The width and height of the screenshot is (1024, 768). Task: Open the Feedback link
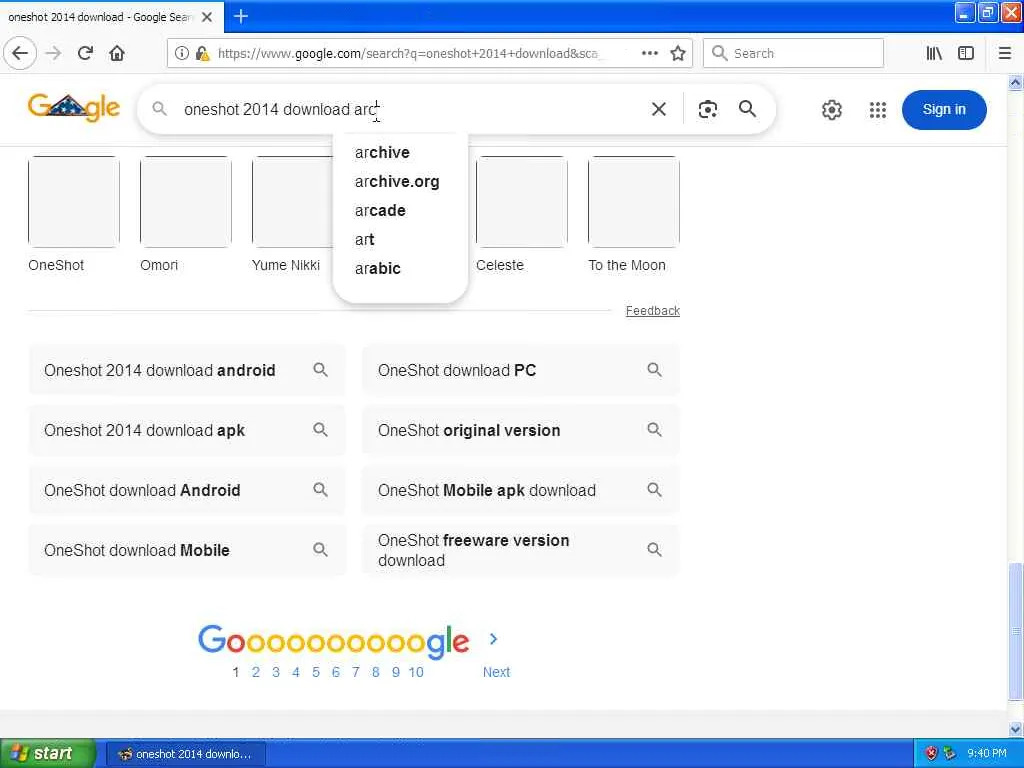pos(652,311)
